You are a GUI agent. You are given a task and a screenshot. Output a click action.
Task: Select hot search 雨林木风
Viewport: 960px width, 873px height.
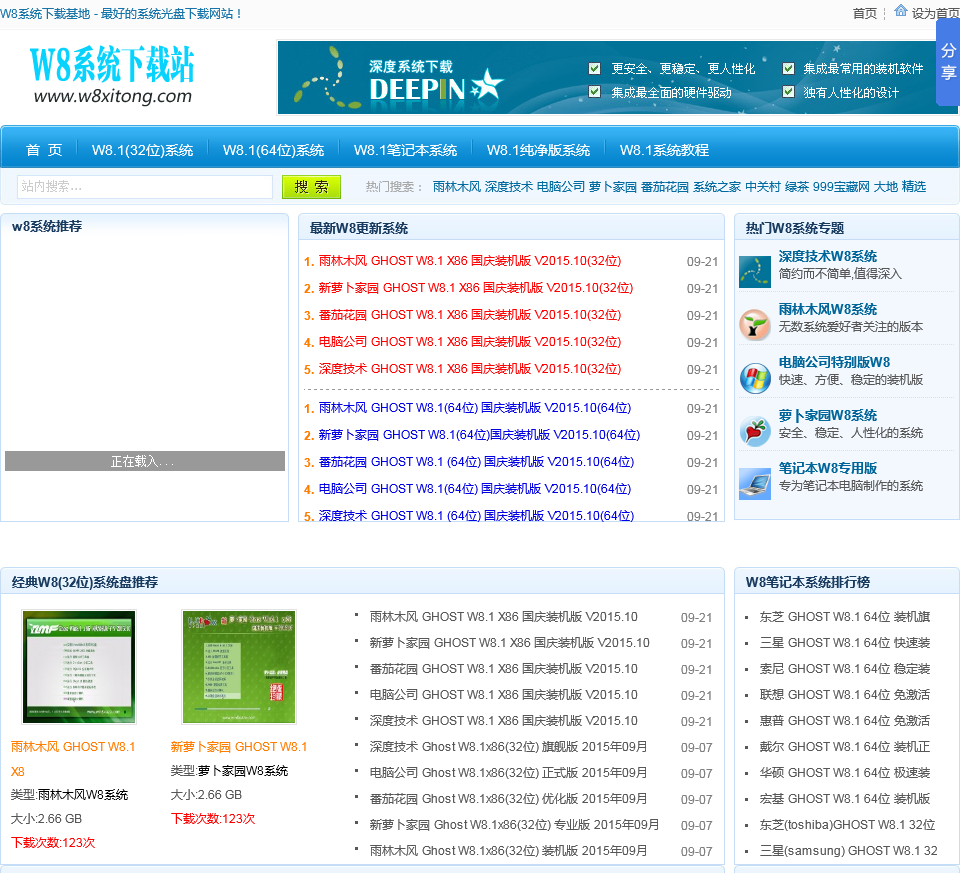click(457, 187)
